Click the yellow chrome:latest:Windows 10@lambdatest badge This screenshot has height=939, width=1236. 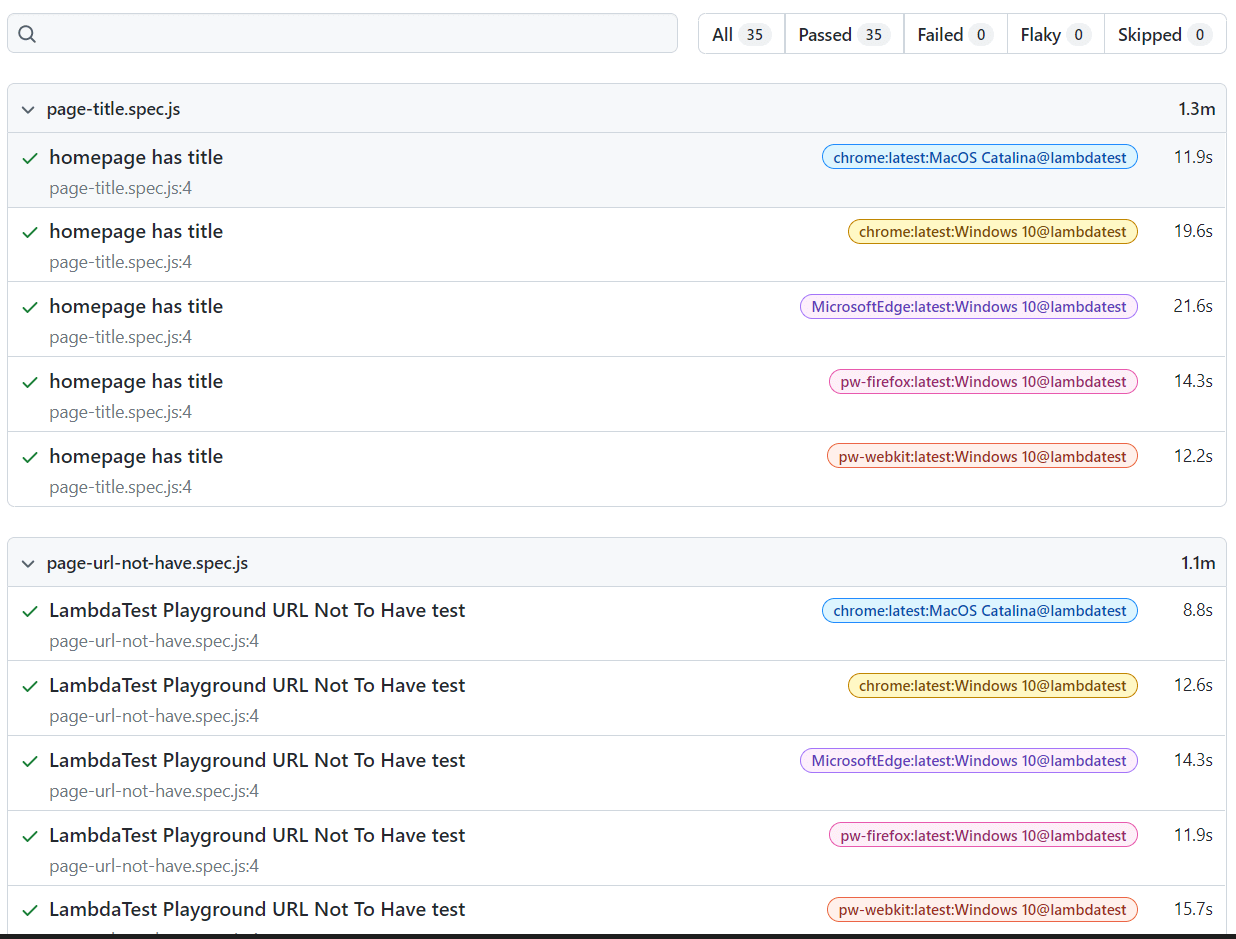tap(992, 231)
